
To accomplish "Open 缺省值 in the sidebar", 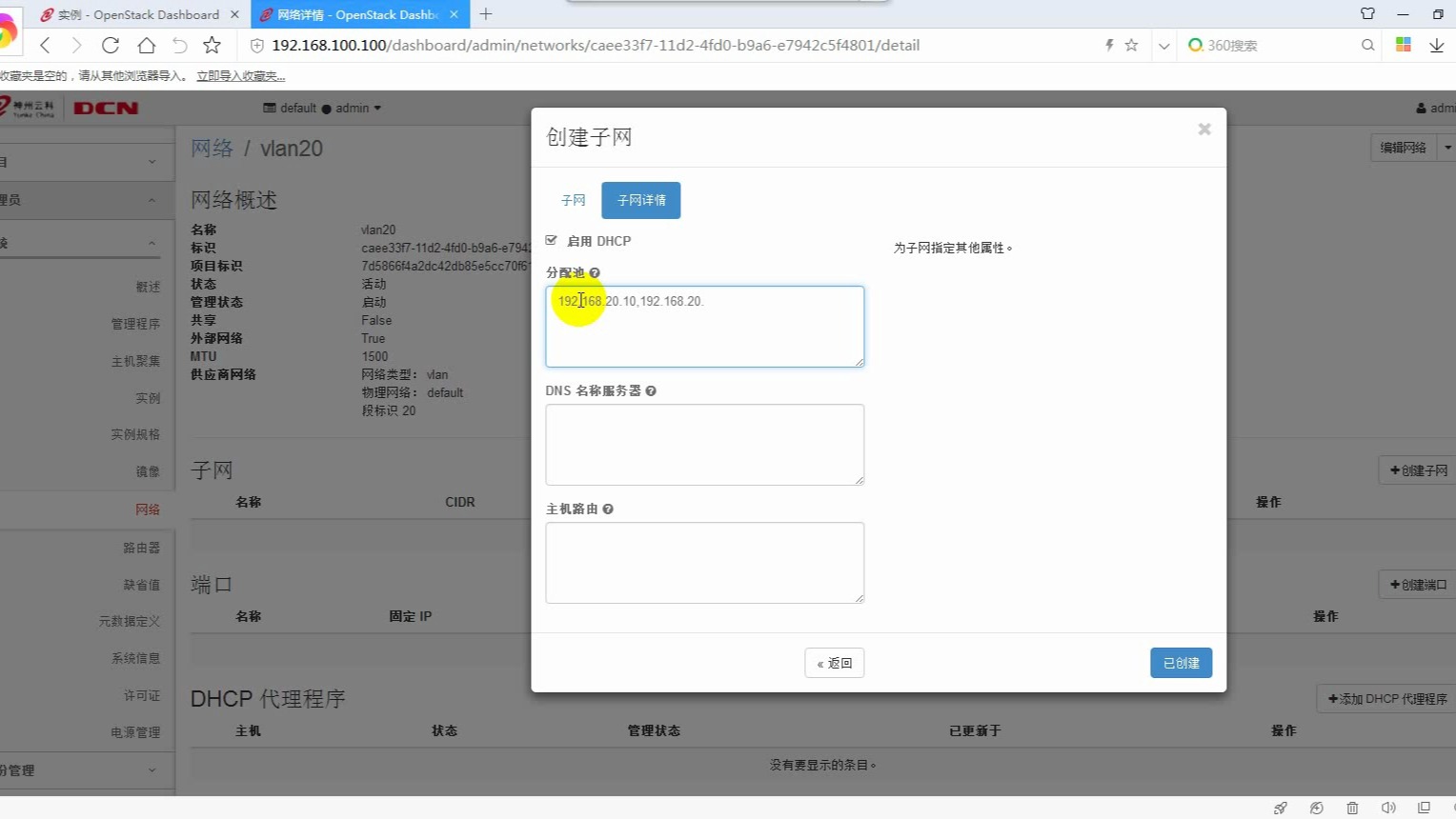I will pyautogui.click(x=141, y=585).
